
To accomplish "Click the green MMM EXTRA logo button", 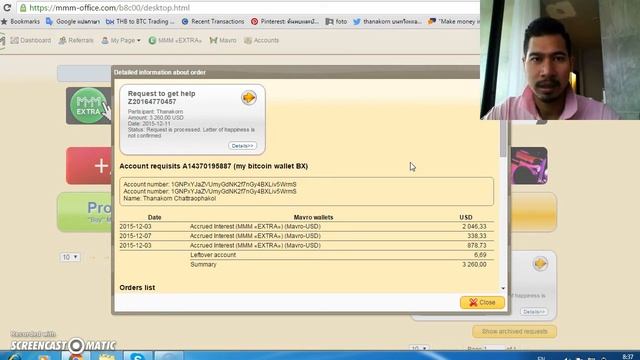I will [x=88, y=105].
